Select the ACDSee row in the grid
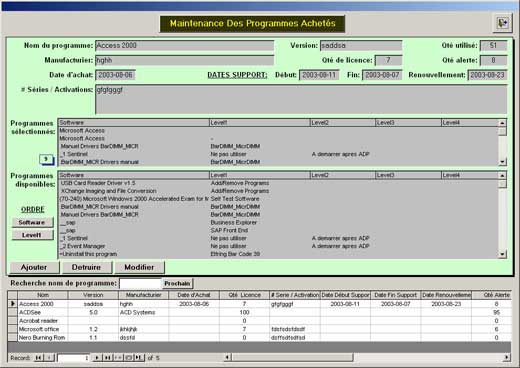 (x=260, y=312)
